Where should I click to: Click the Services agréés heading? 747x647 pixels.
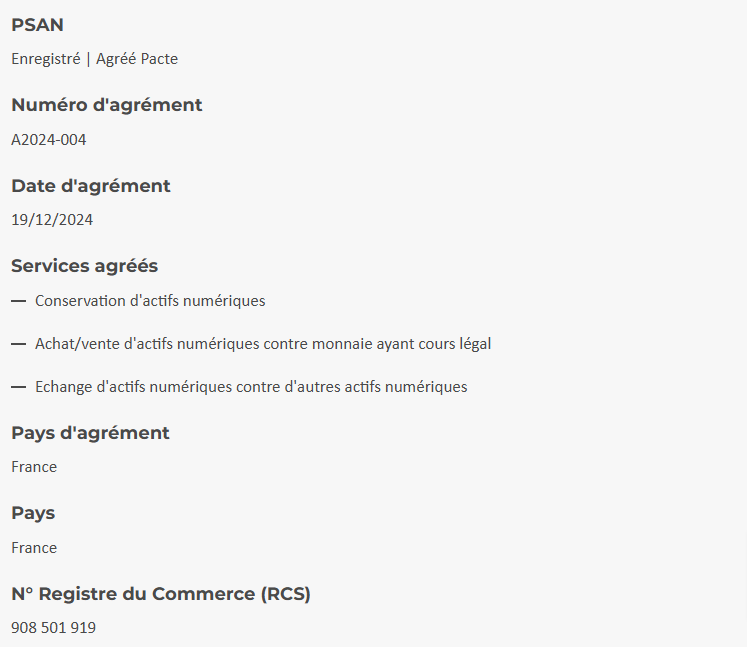84,266
